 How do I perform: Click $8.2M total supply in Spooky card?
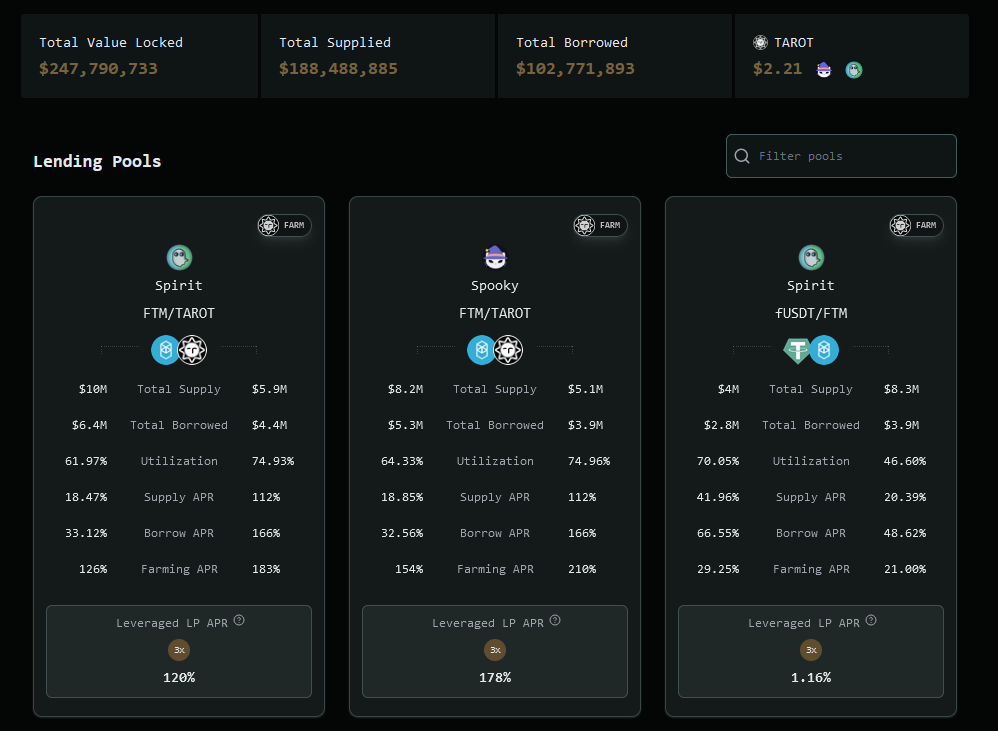tap(405, 389)
